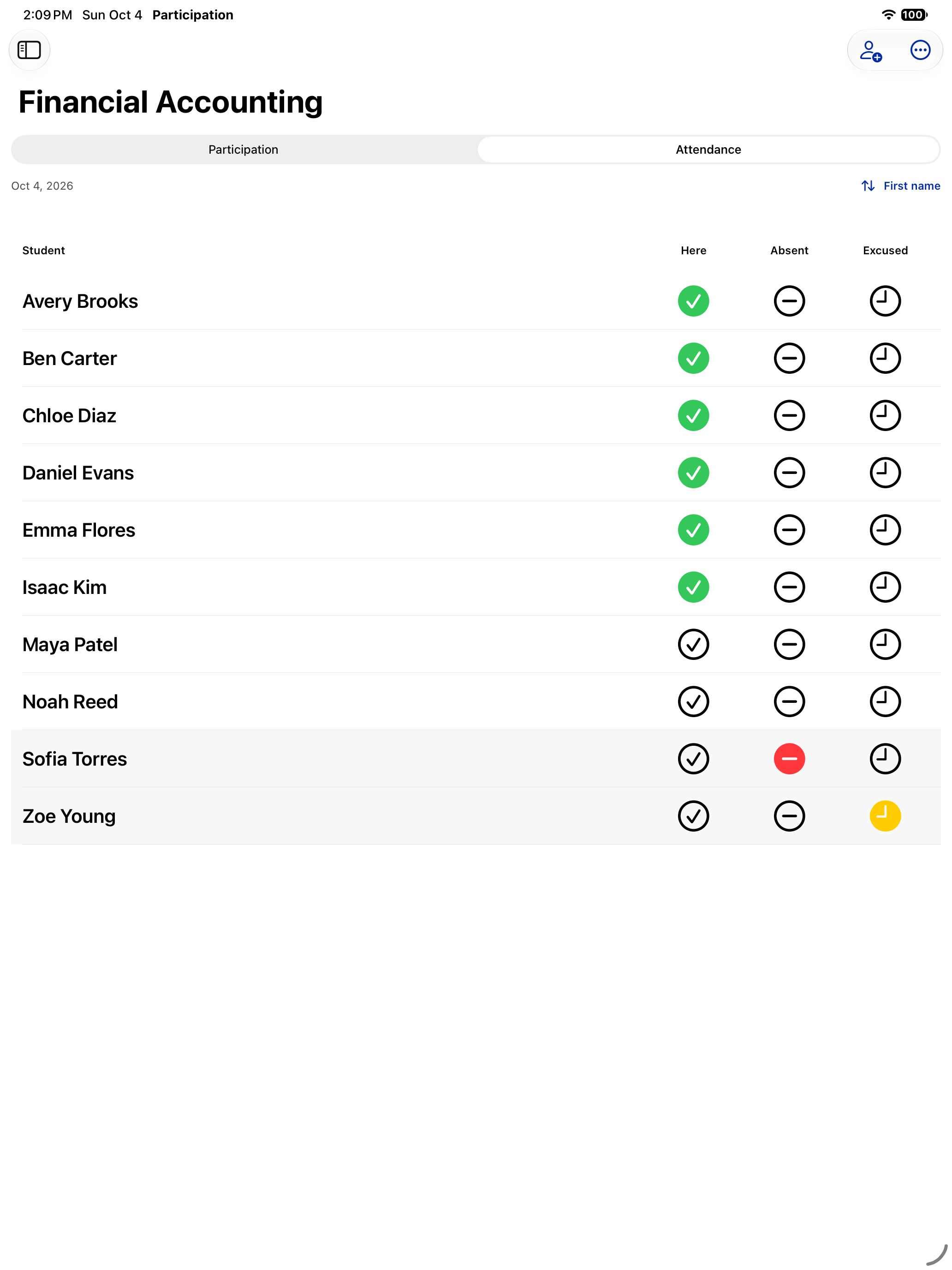Mark Chloe Diaz as absent

789,415
